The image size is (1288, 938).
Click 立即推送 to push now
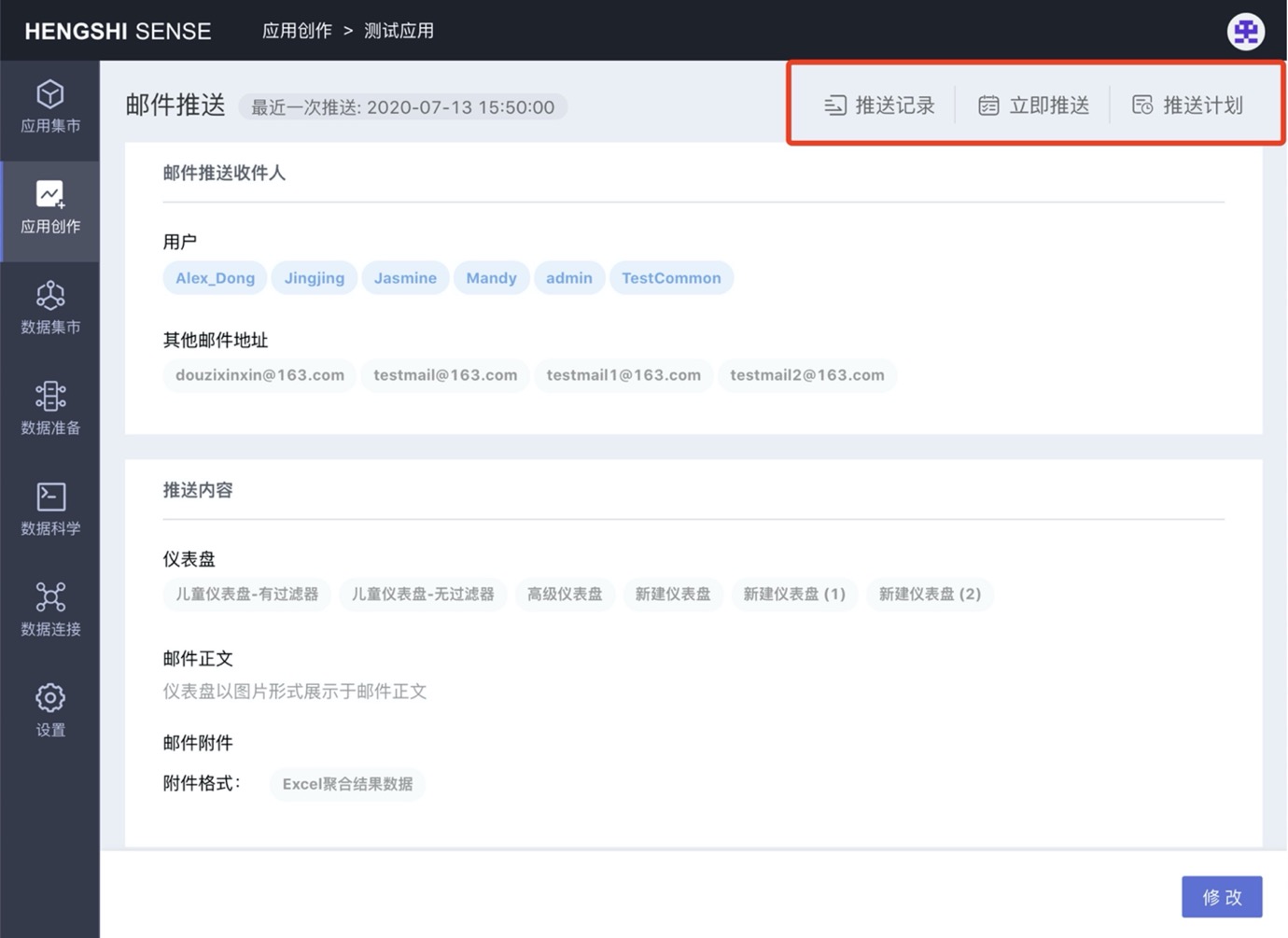pyautogui.click(x=1033, y=105)
